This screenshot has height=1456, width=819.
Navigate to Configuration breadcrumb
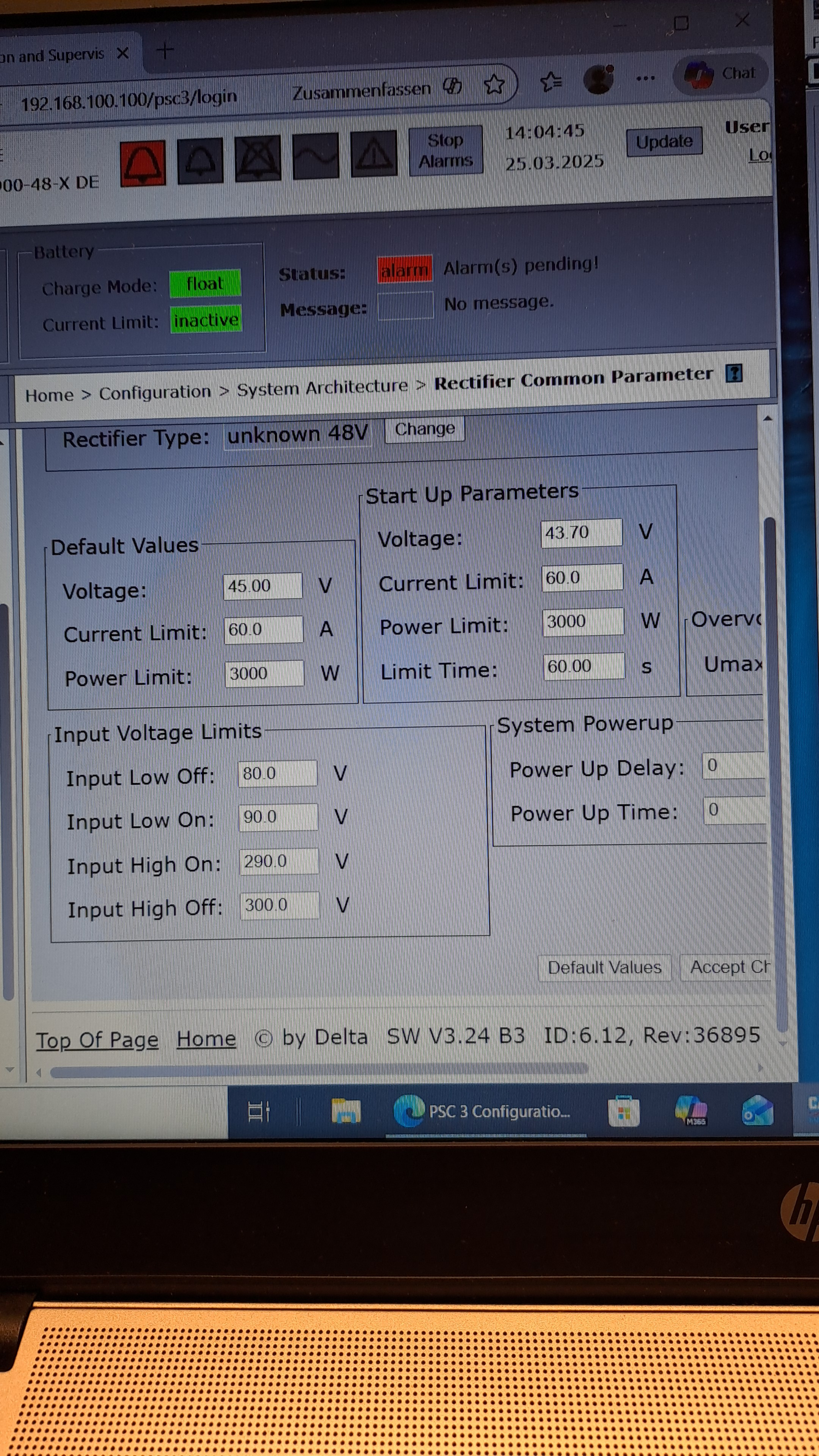(154, 392)
